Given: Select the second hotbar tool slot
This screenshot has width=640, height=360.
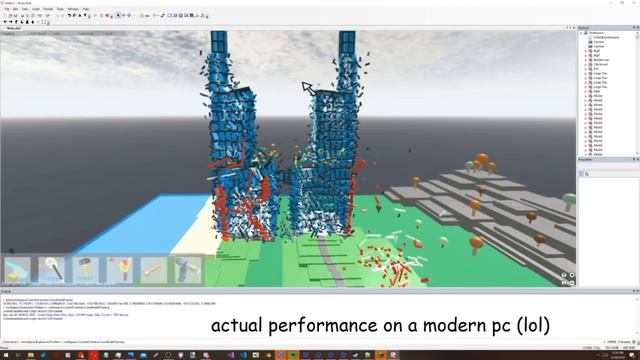Looking at the screenshot, I should (x=51, y=270).
